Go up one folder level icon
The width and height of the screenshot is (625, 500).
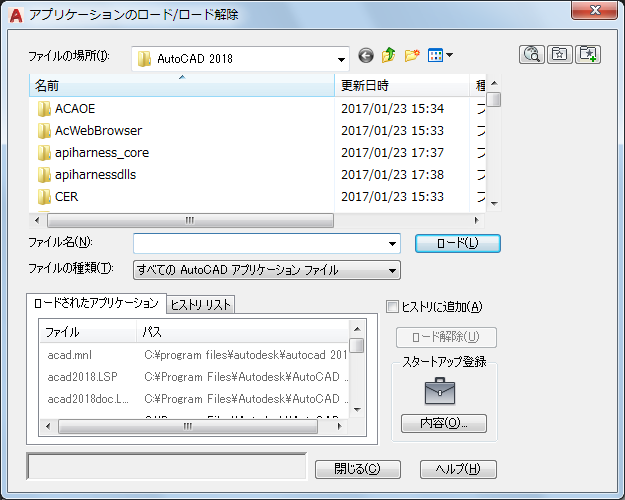[x=388, y=55]
